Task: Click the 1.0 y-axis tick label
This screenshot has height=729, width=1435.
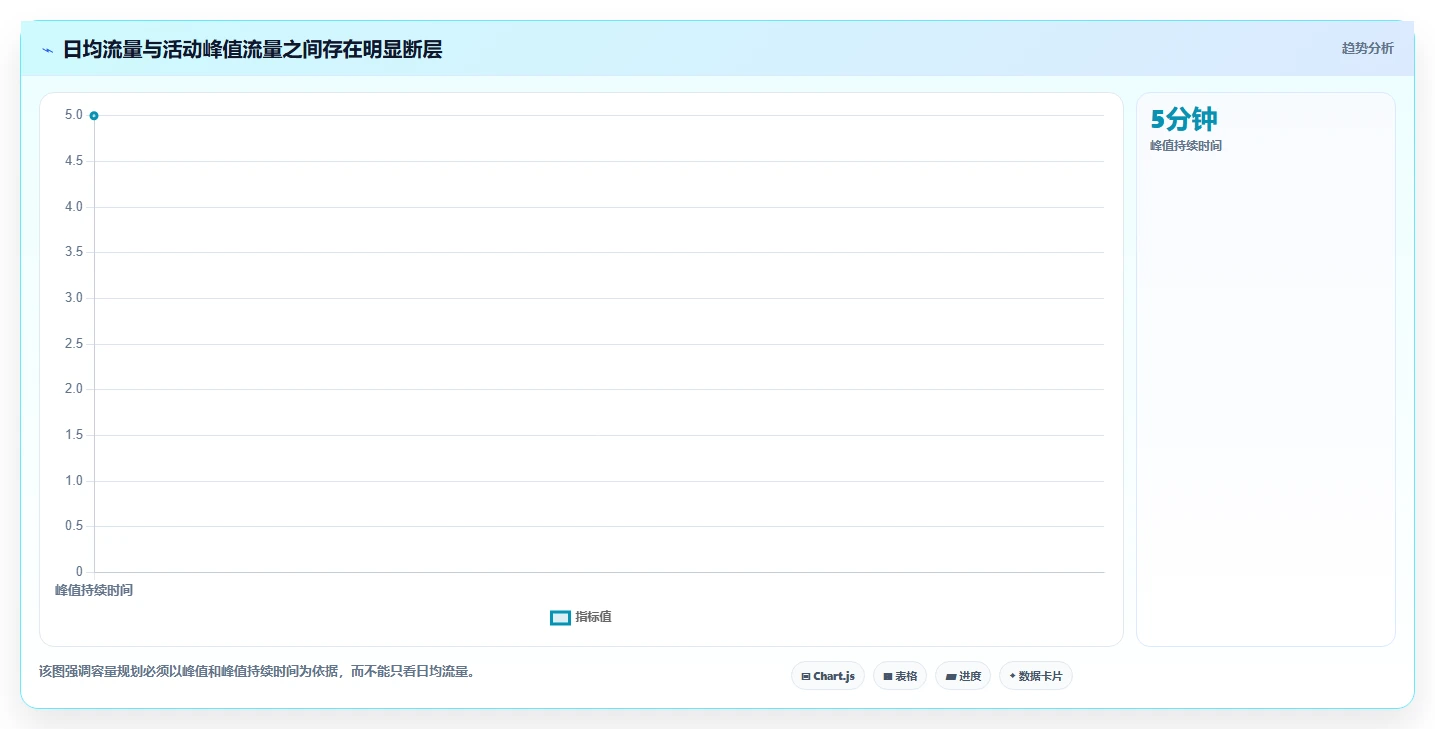Action: (74, 481)
